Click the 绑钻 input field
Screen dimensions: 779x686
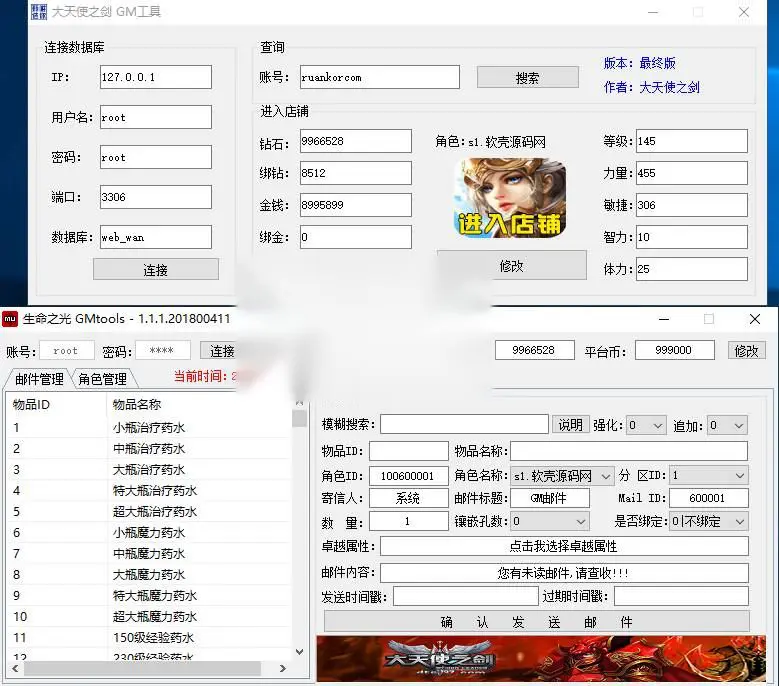(356, 173)
